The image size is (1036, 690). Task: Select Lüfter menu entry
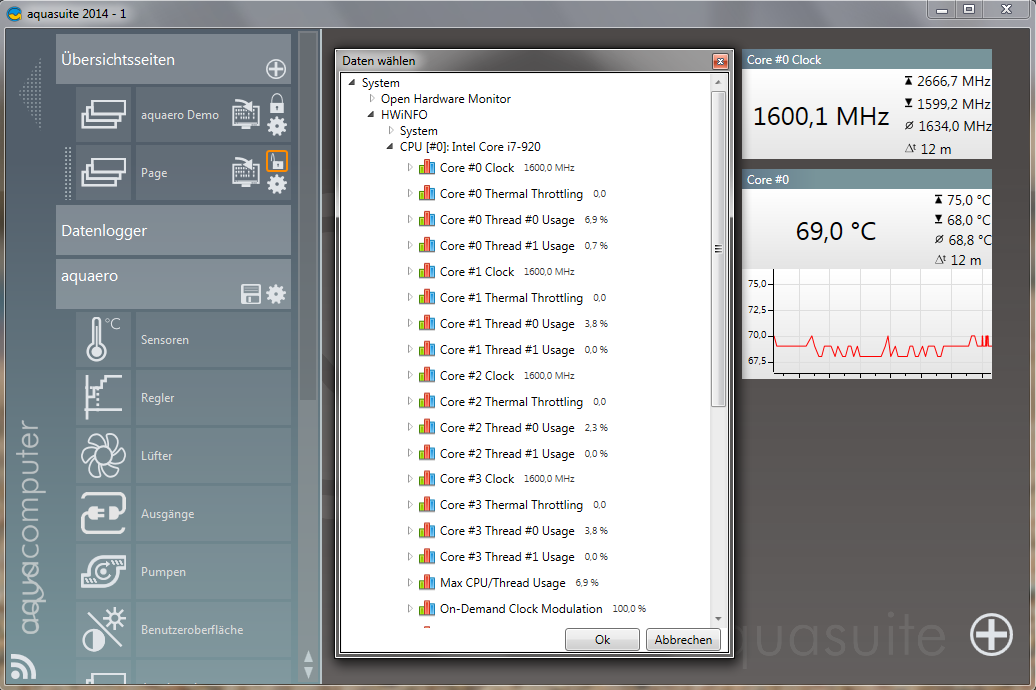(x=213, y=455)
